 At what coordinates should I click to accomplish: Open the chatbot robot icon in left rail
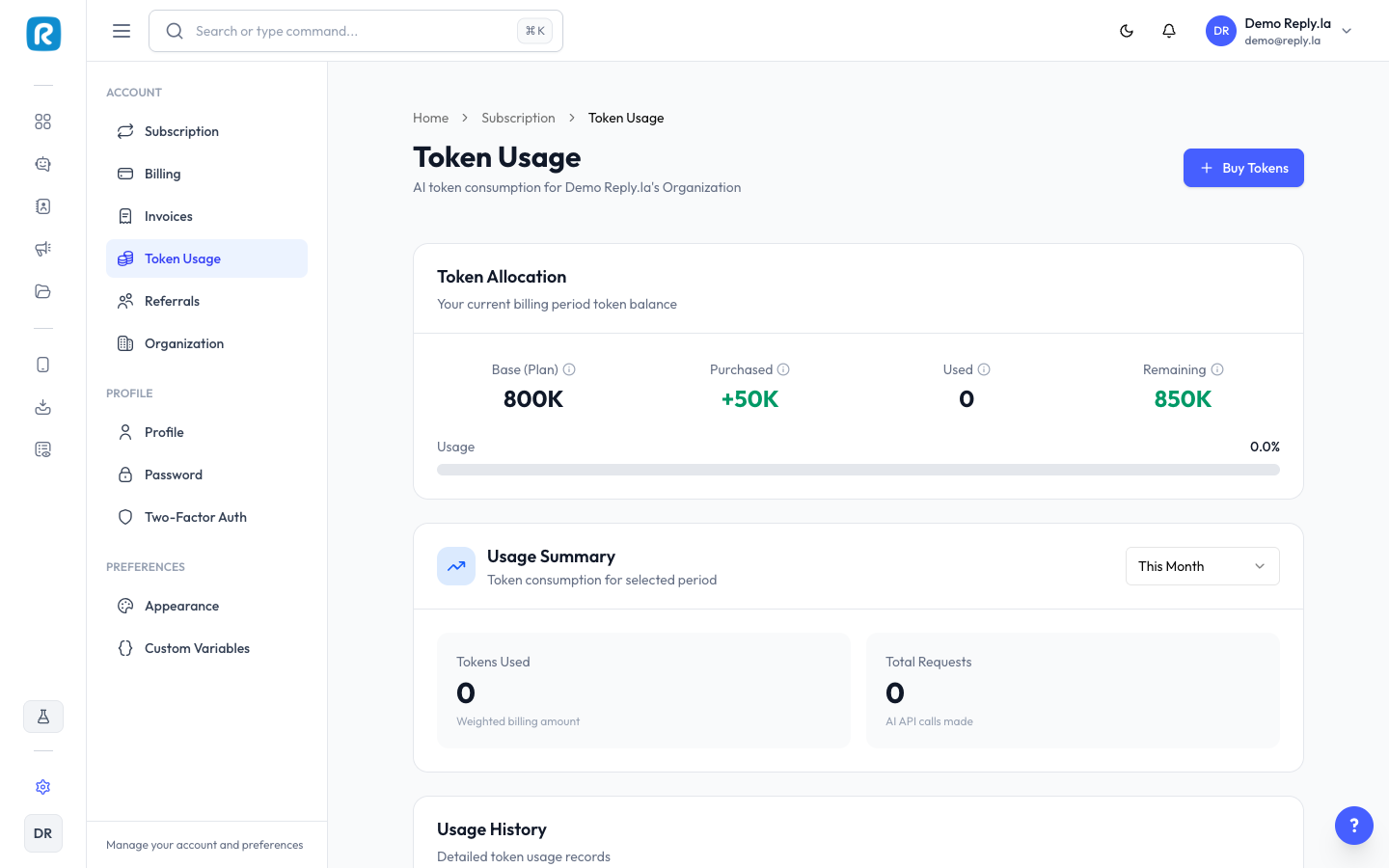pos(42,164)
